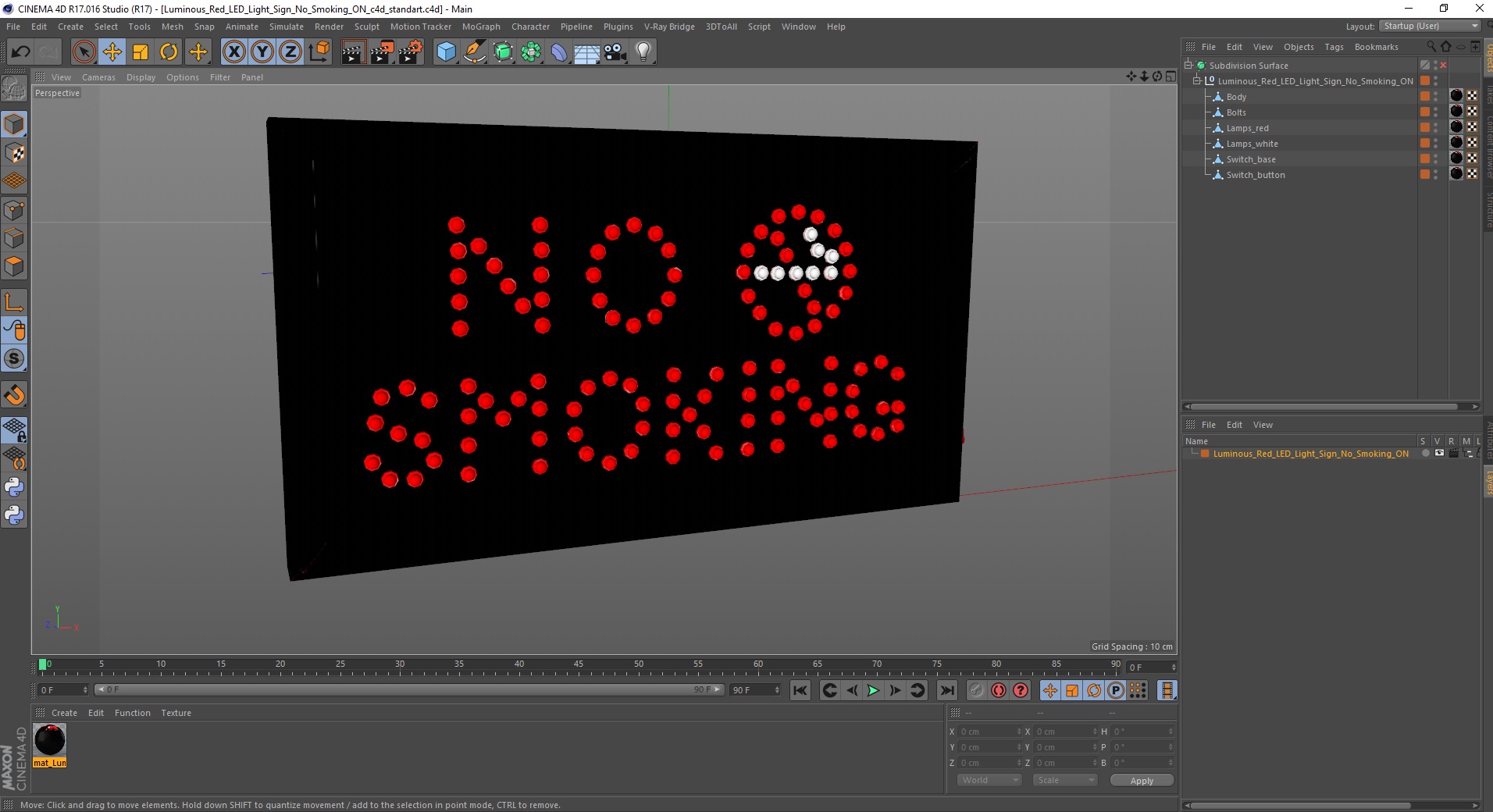Toggle Z axis lock

coord(290,52)
